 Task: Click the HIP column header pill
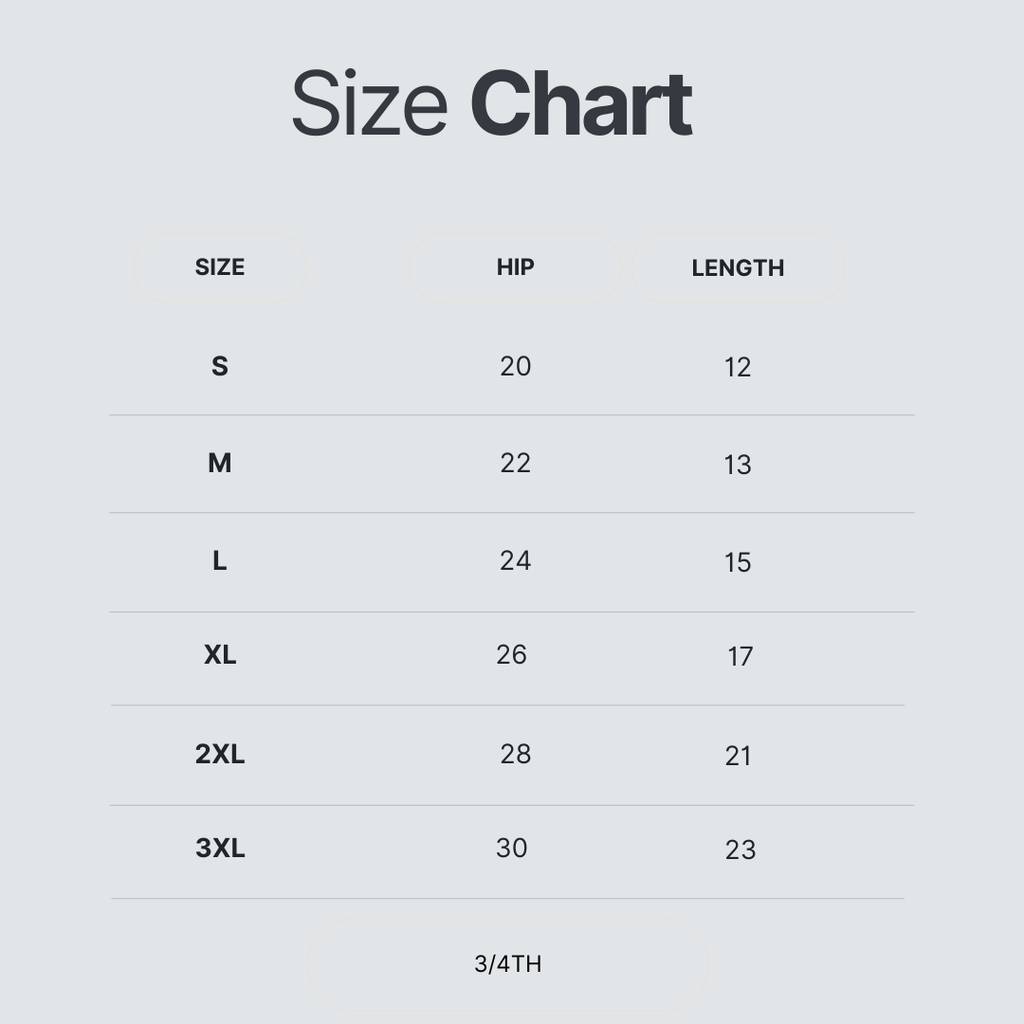coord(515,267)
